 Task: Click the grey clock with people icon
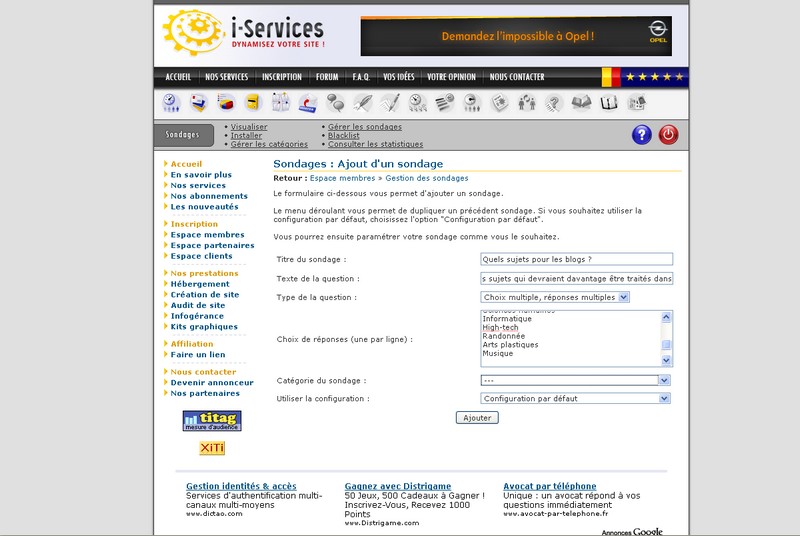pos(417,103)
